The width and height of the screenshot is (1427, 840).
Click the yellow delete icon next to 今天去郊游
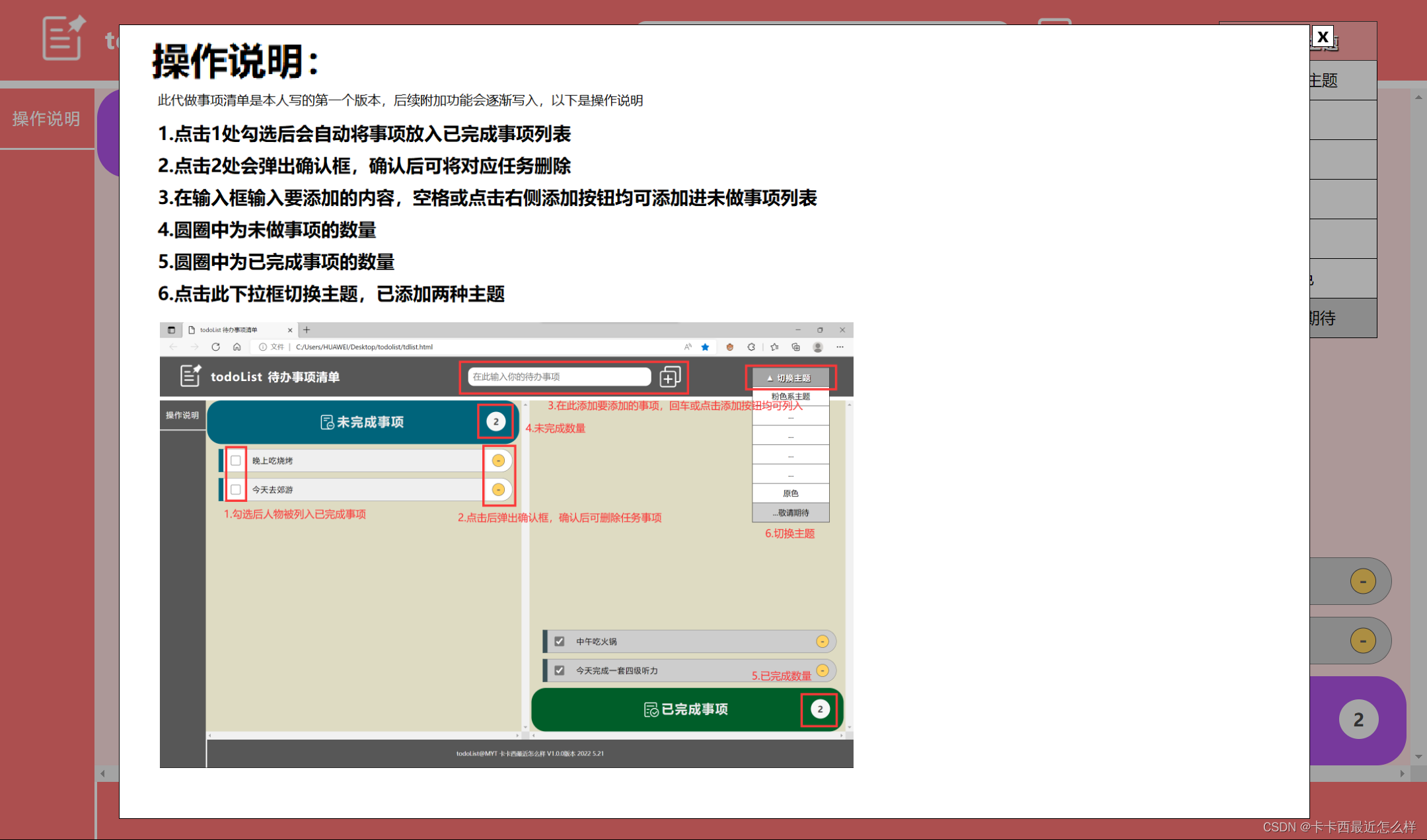point(499,489)
